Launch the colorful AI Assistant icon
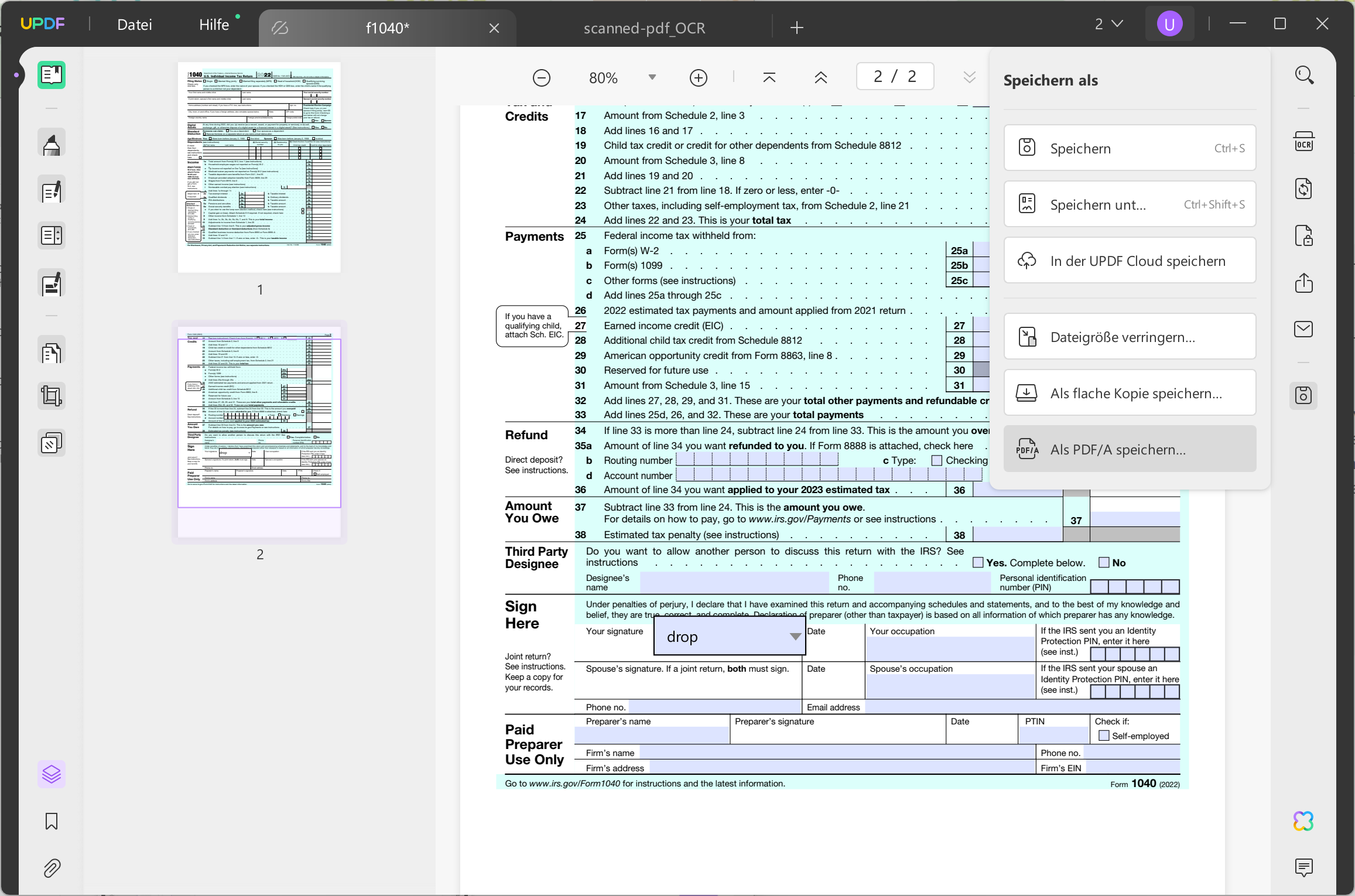Viewport: 1355px width, 896px height. [1303, 821]
